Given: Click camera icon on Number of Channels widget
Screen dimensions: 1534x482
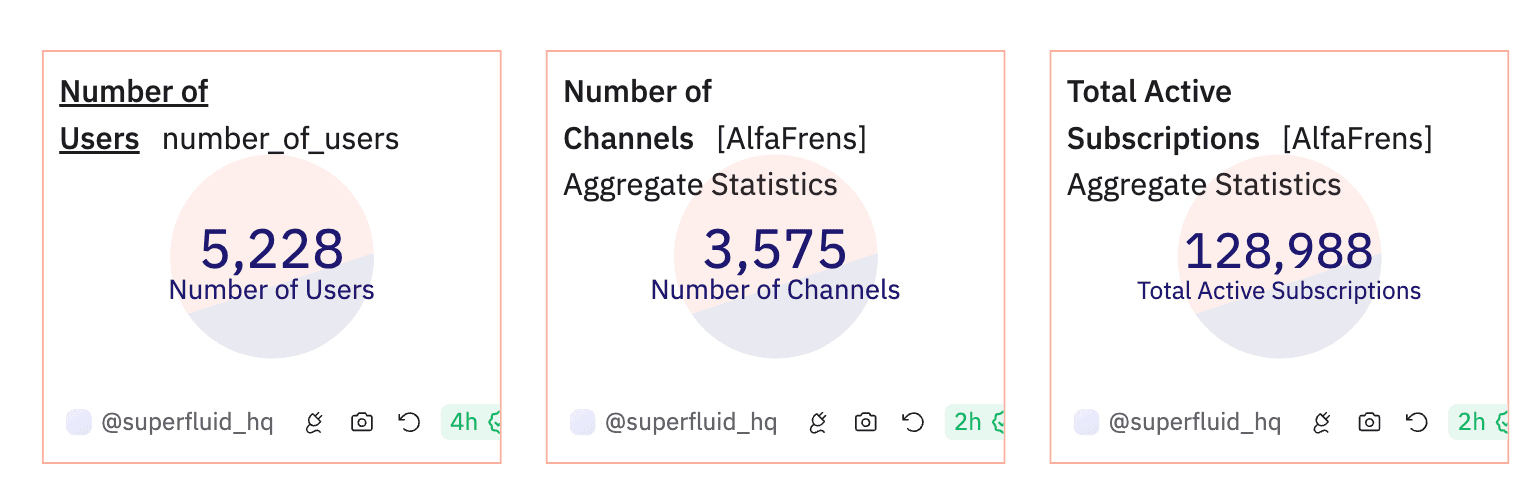Looking at the screenshot, I should [x=866, y=423].
